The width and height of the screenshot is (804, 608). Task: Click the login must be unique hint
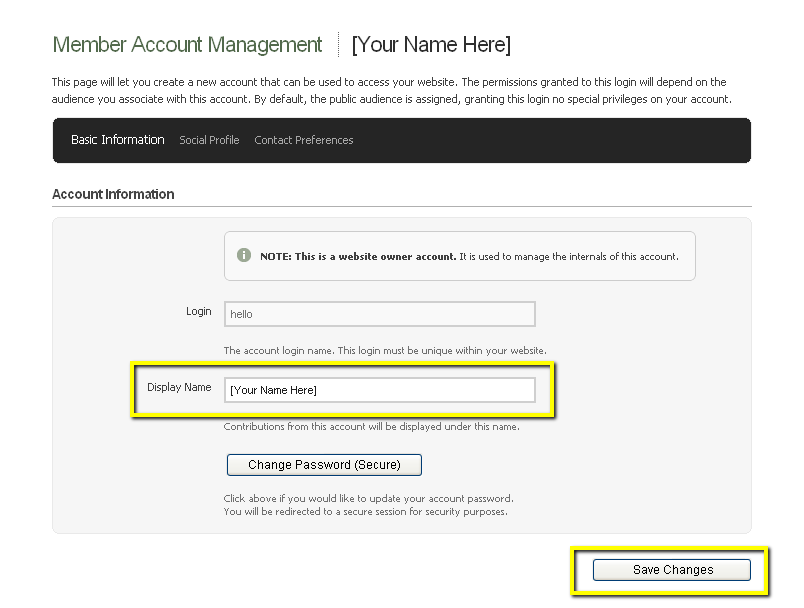click(385, 350)
